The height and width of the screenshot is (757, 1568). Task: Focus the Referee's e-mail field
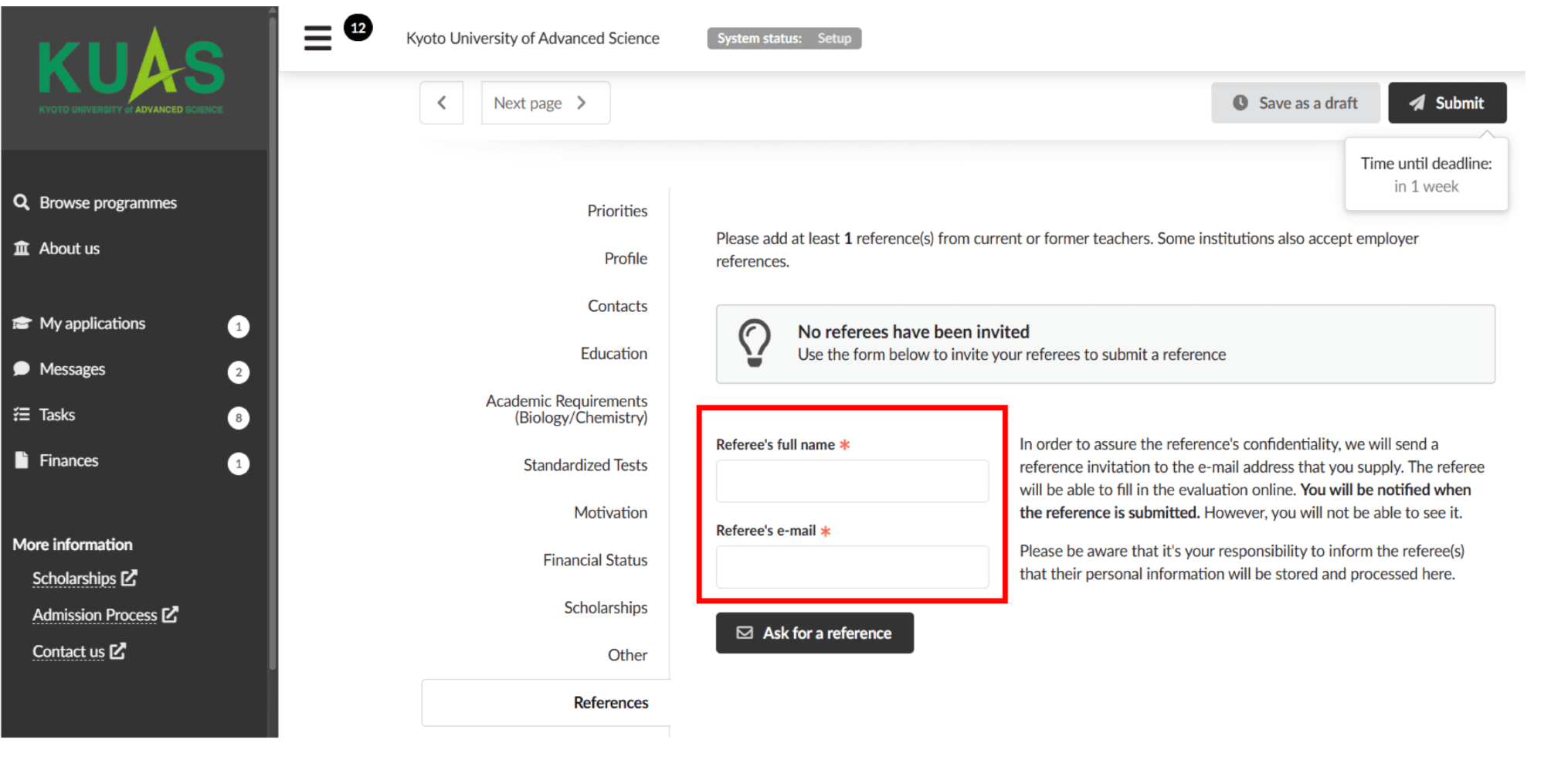click(x=852, y=567)
